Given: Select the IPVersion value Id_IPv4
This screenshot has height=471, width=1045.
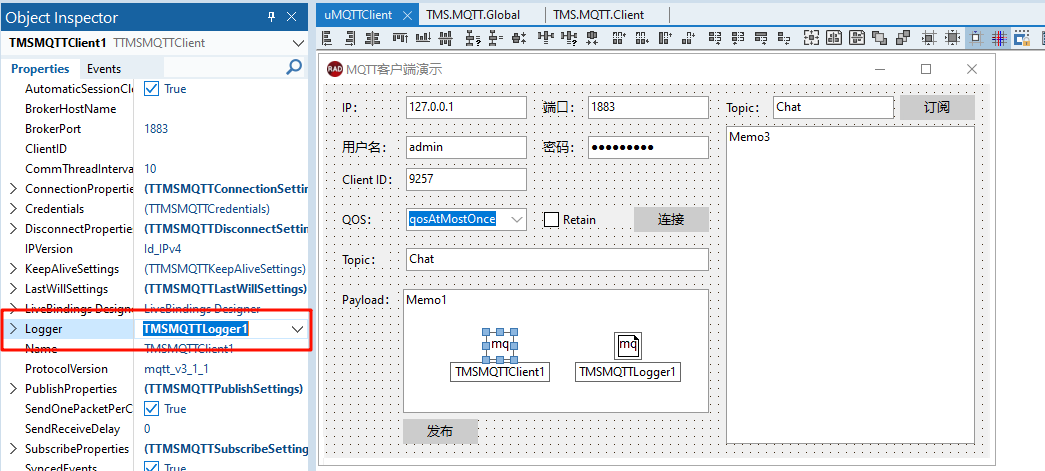Looking at the screenshot, I should [163, 248].
